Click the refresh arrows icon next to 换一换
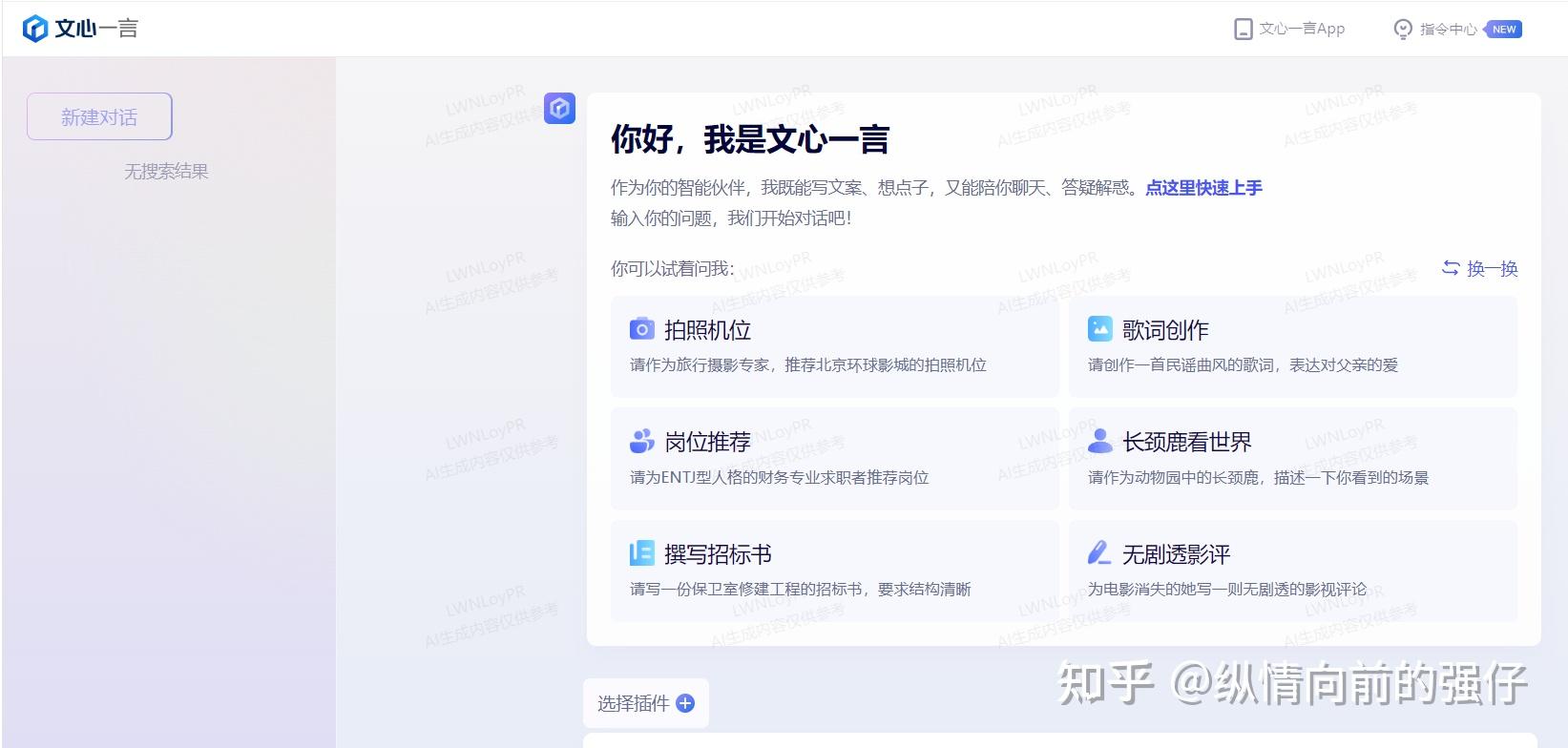This screenshot has width=1568, height=748. [1451, 268]
